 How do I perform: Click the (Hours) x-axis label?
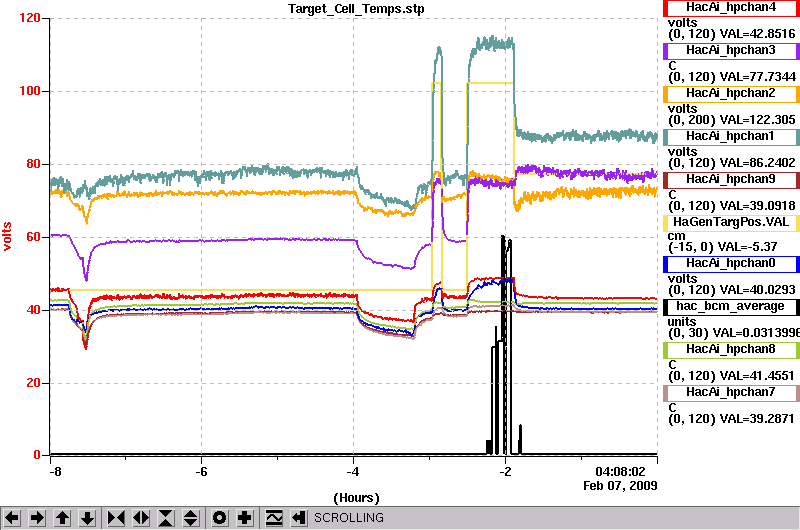point(356,498)
